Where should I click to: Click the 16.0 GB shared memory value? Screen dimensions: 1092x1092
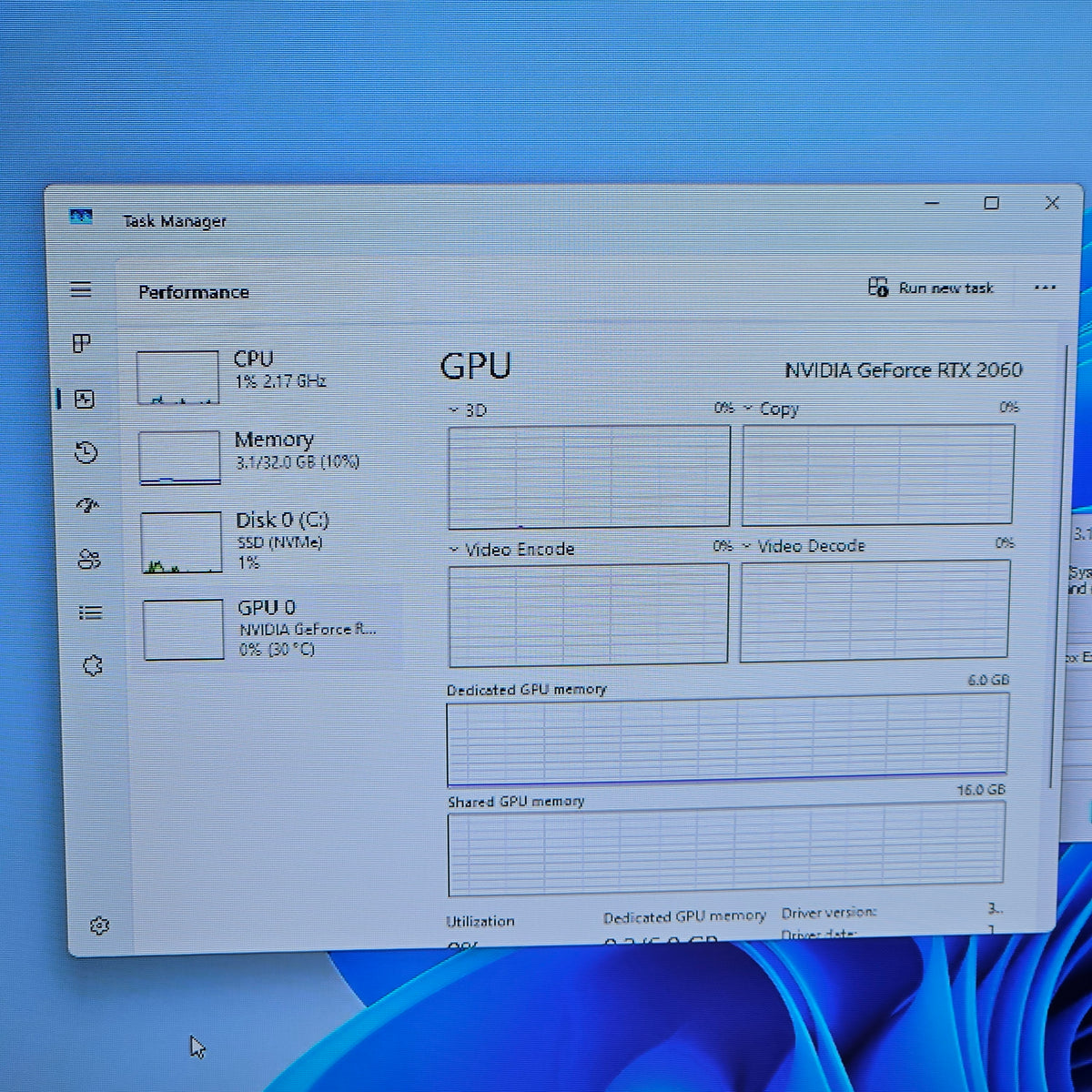[x=981, y=790]
